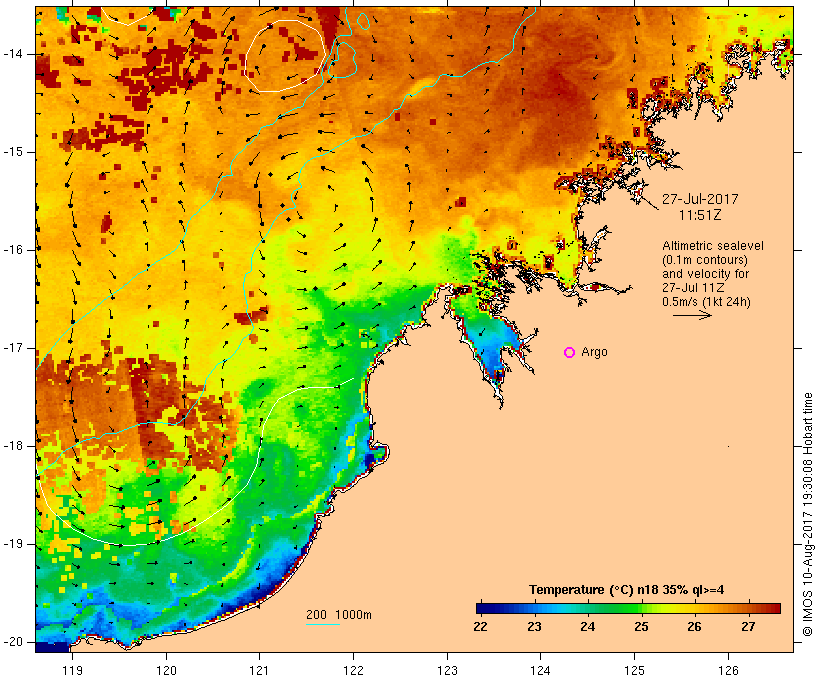
Task: Click the 'Altimetric sealevel' caption line
Action: tap(713, 246)
